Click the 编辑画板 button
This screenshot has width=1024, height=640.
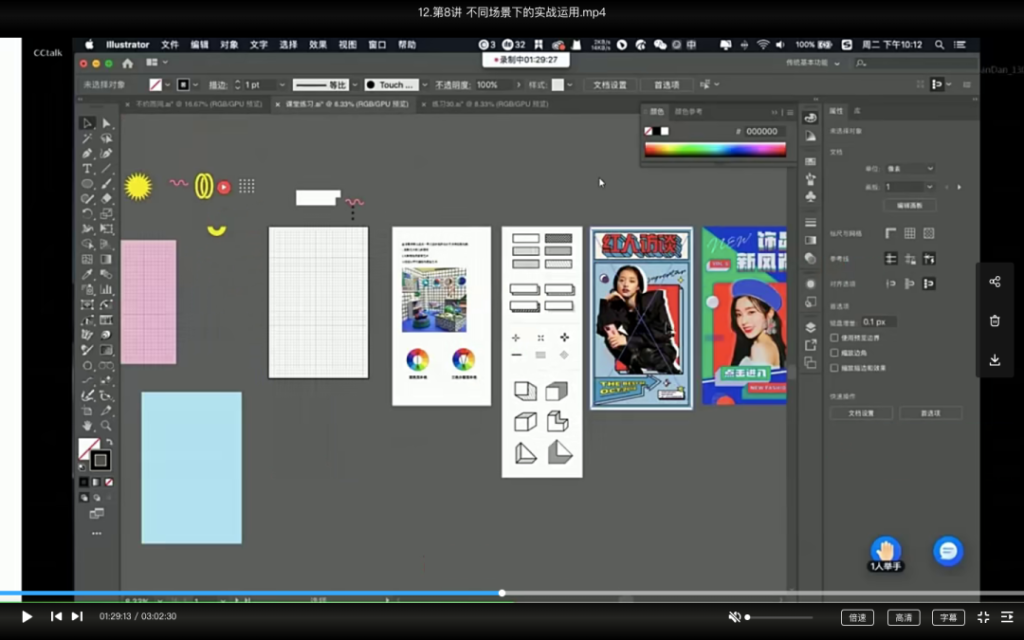[909, 205]
